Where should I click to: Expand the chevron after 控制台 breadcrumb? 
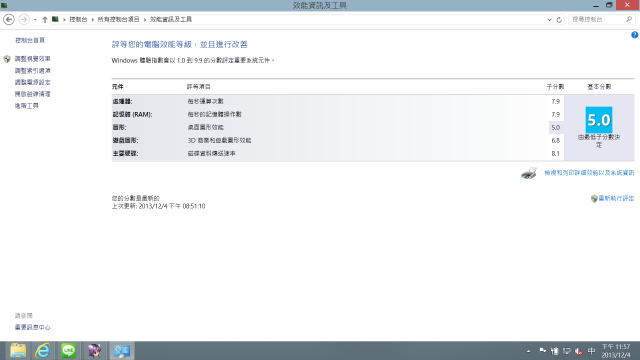92,20
